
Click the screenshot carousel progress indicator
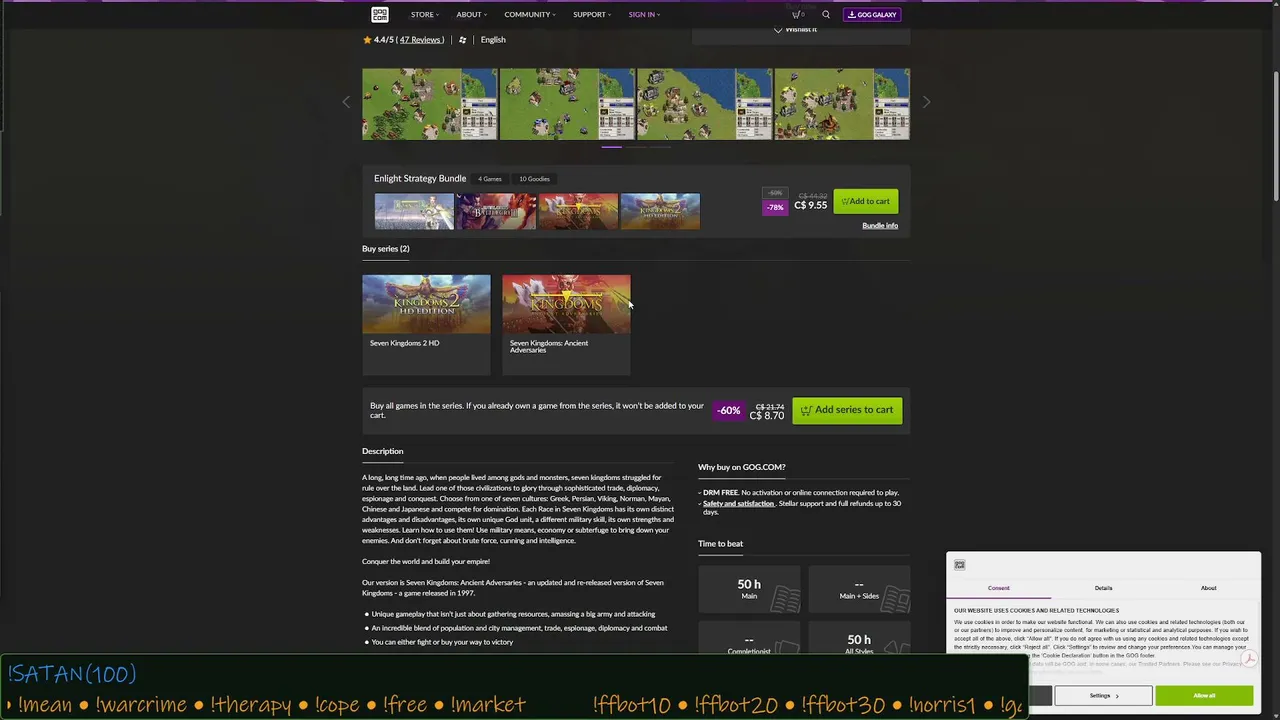[636, 147]
